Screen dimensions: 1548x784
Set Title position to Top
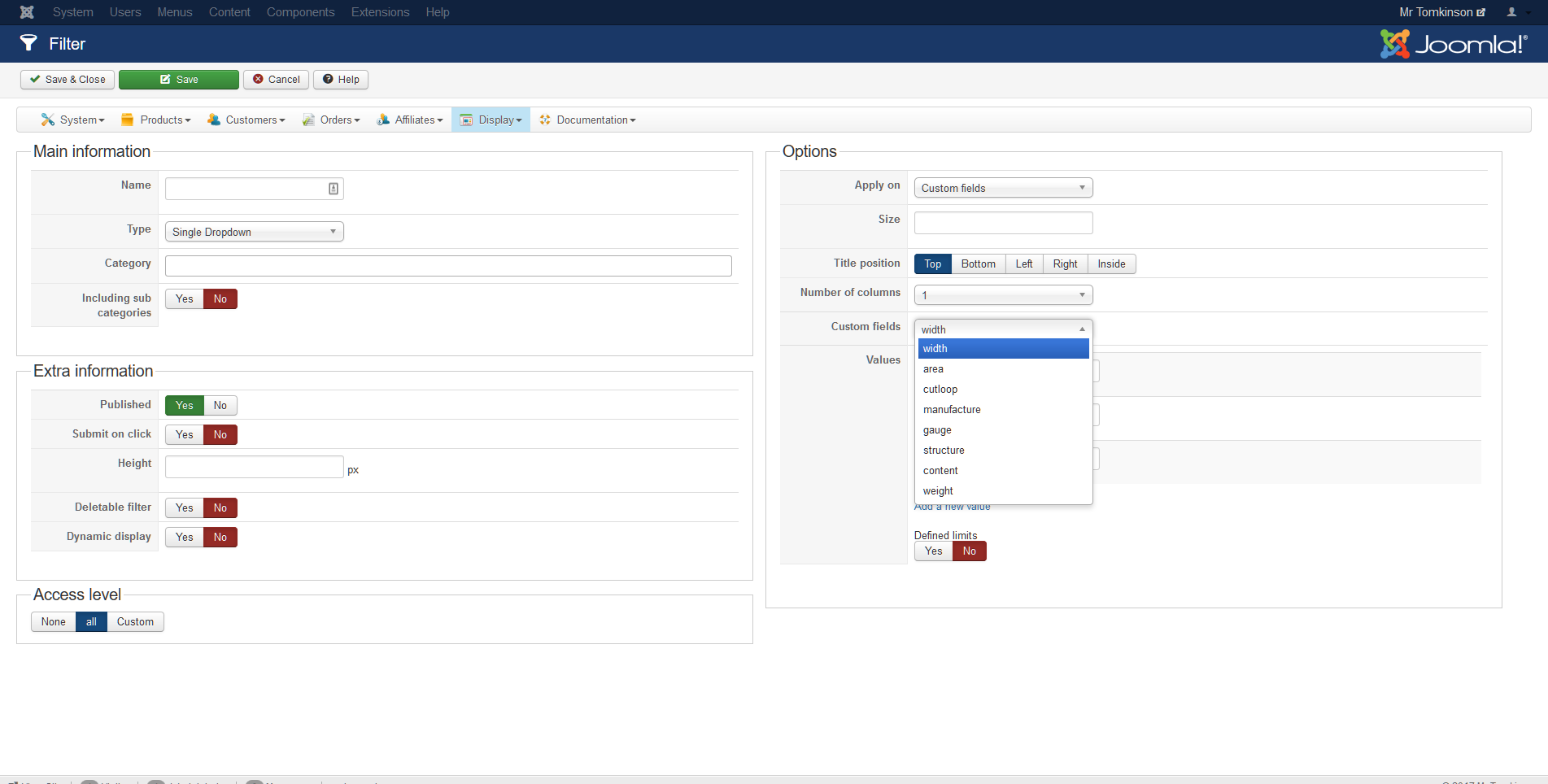933,264
